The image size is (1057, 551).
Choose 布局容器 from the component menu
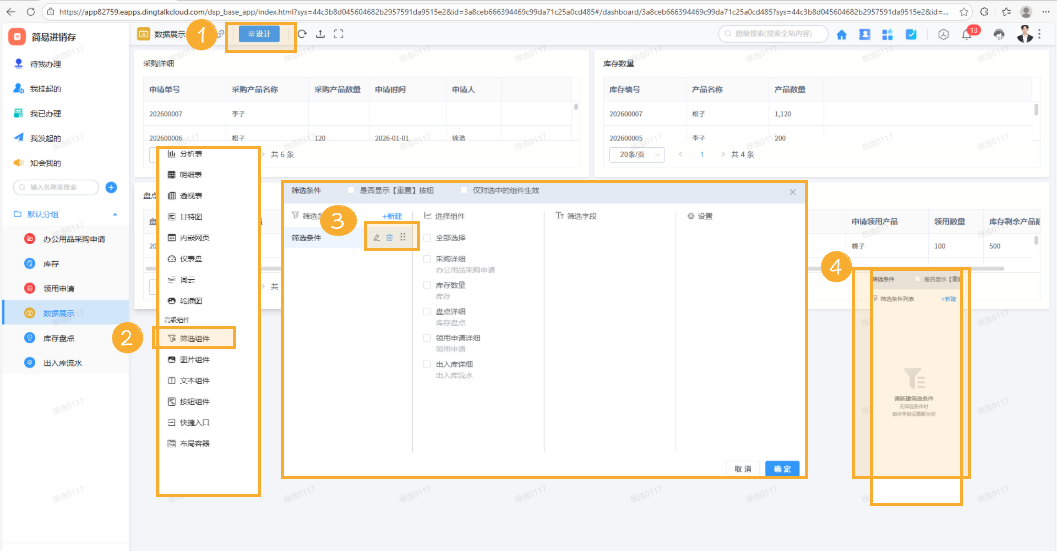194,444
